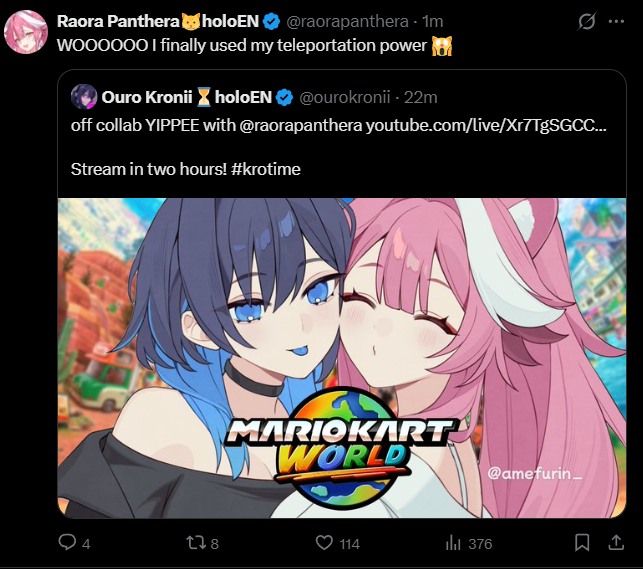Click the reply speech bubble icon
The height and width of the screenshot is (569, 643).
pyautogui.click(x=67, y=542)
